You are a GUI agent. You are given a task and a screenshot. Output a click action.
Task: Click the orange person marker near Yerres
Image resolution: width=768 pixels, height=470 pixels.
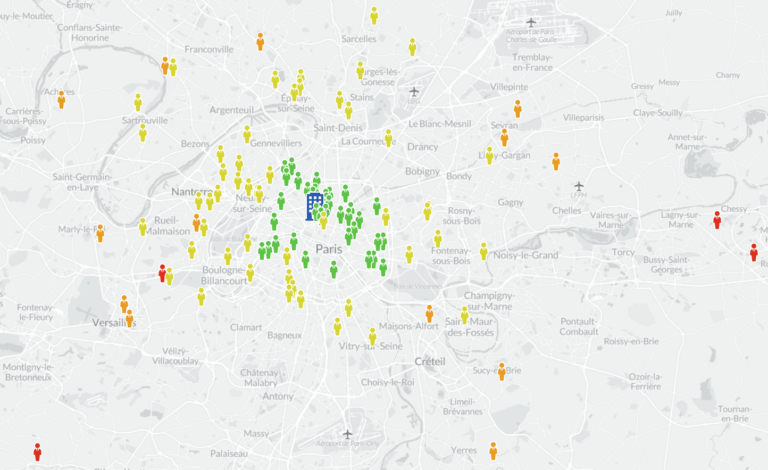click(493, 451)
